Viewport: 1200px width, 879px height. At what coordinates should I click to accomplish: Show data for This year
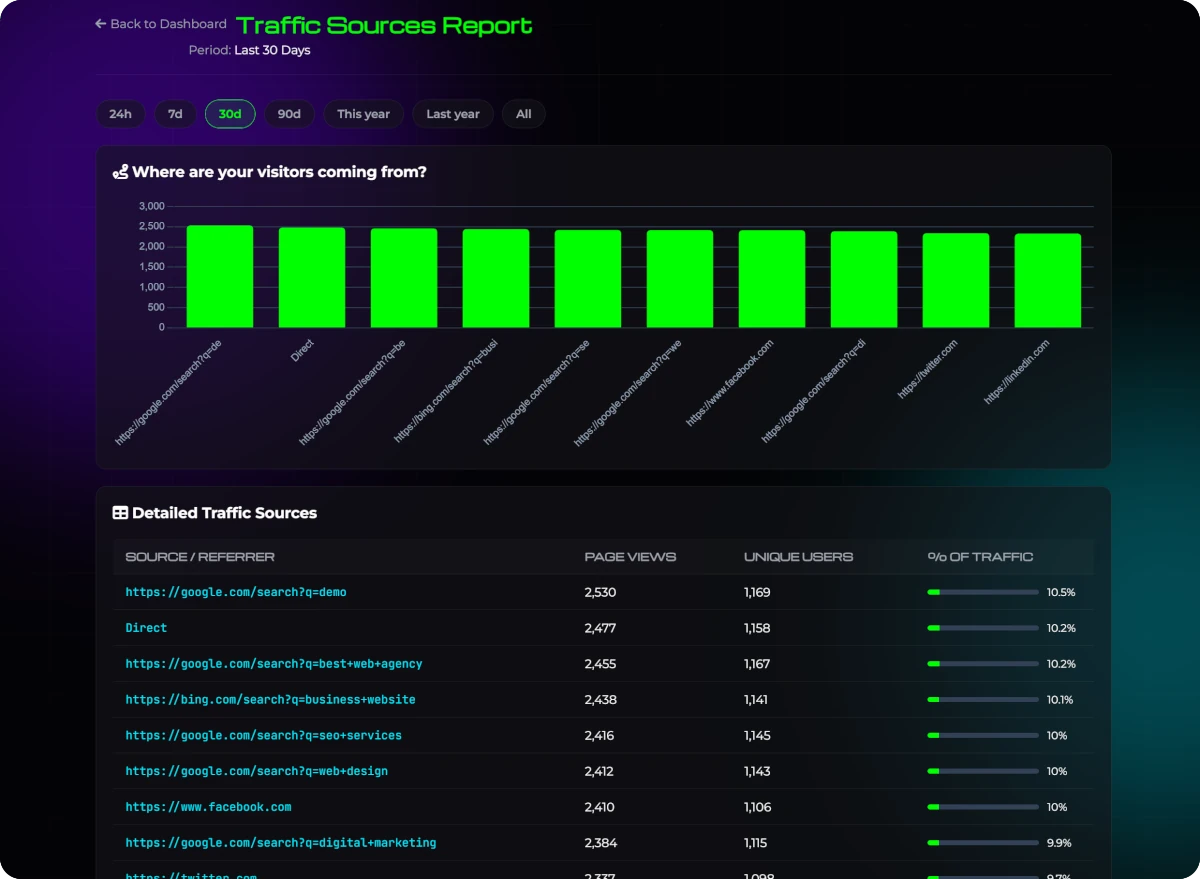[363, 114]
